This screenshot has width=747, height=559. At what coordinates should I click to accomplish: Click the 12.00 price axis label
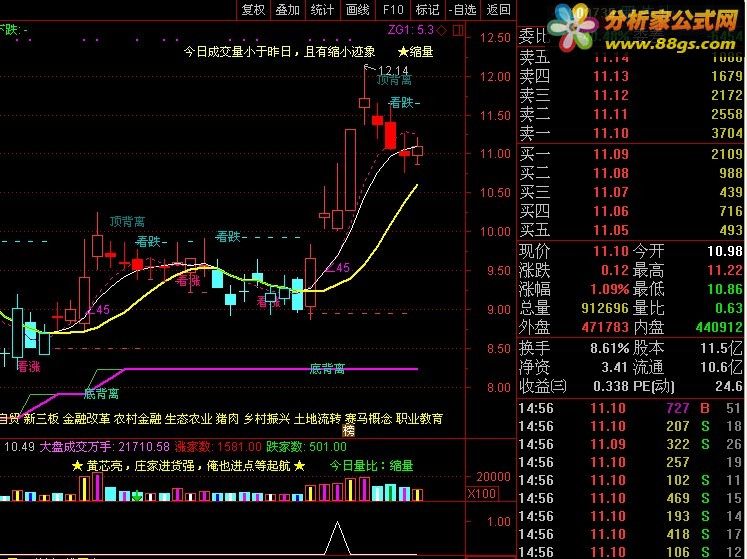pyautogui.click(x=495, y=76)
